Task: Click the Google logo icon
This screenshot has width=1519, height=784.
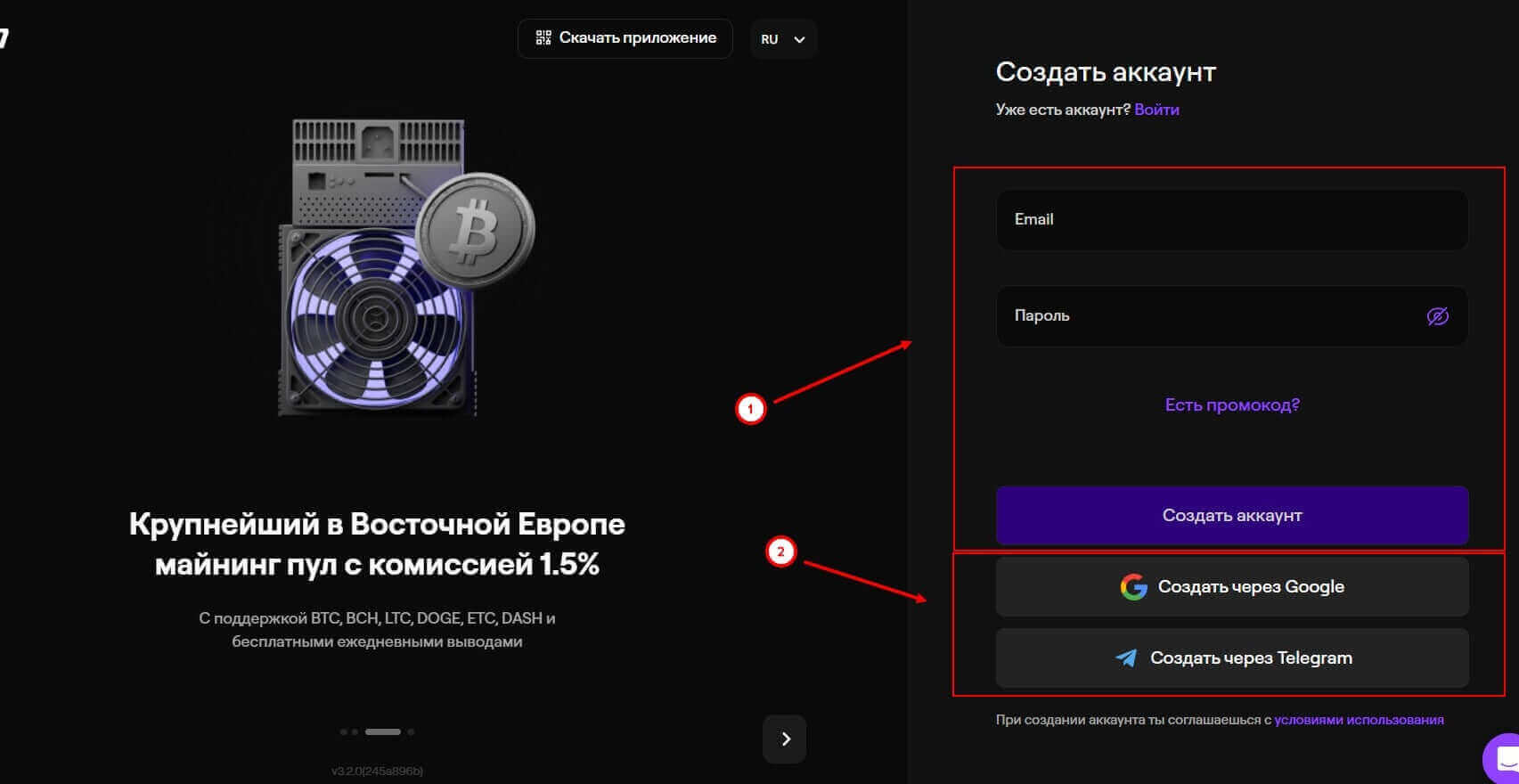Action: 1133,587
